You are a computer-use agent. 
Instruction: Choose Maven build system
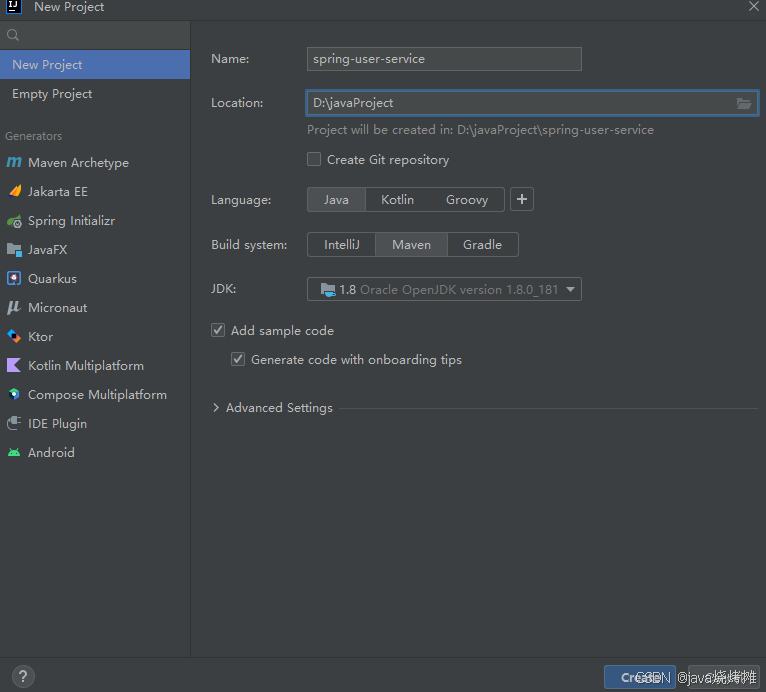pos(411,245)
